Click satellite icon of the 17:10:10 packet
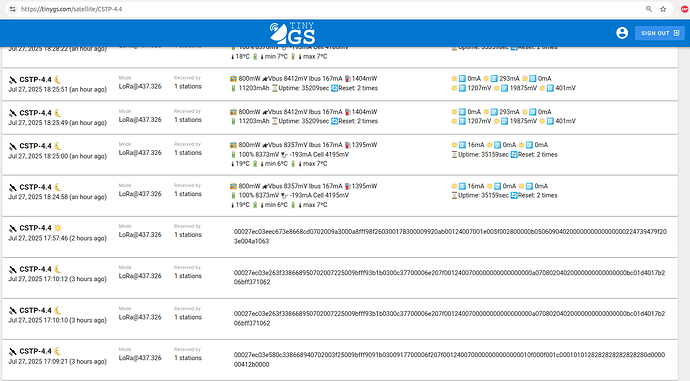This screenshot has width=690, height=381. tap(12, 311)
